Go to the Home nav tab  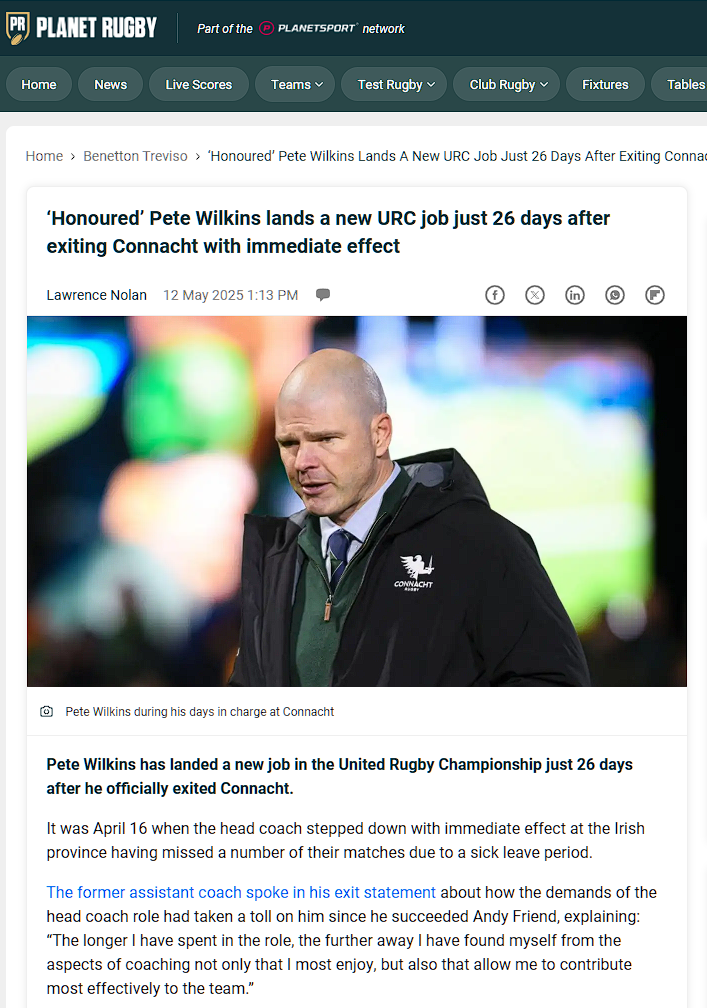click(x=39, y=84)
